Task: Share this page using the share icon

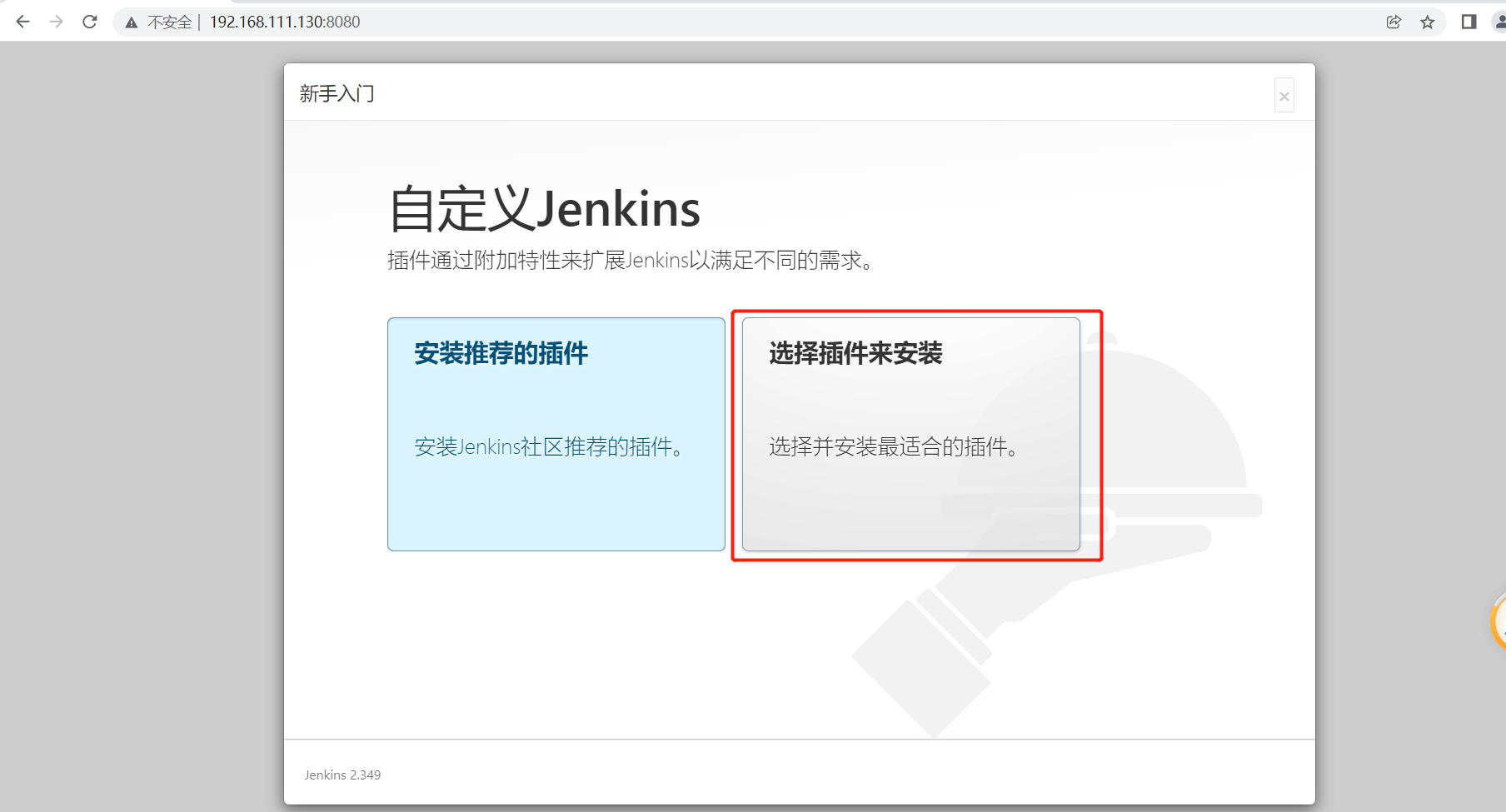Action: point(1394,22)
